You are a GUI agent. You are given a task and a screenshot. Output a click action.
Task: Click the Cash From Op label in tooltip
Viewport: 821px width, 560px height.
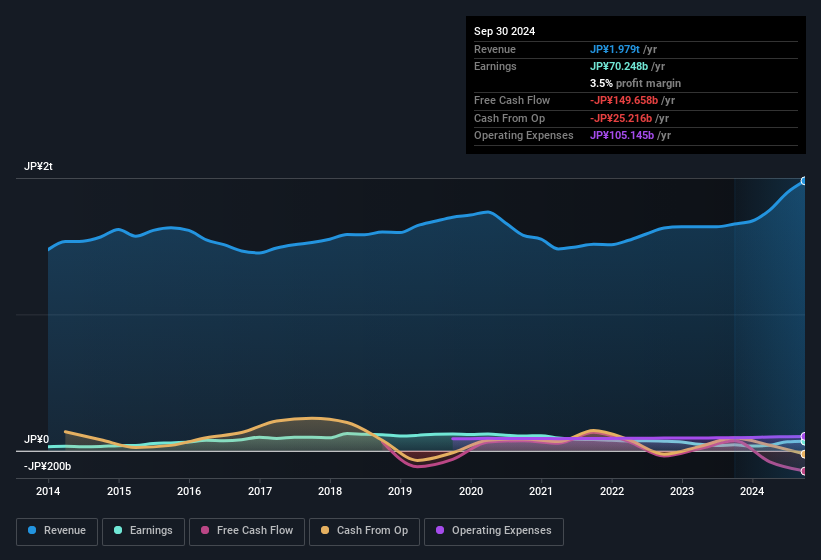pos(509,118)
